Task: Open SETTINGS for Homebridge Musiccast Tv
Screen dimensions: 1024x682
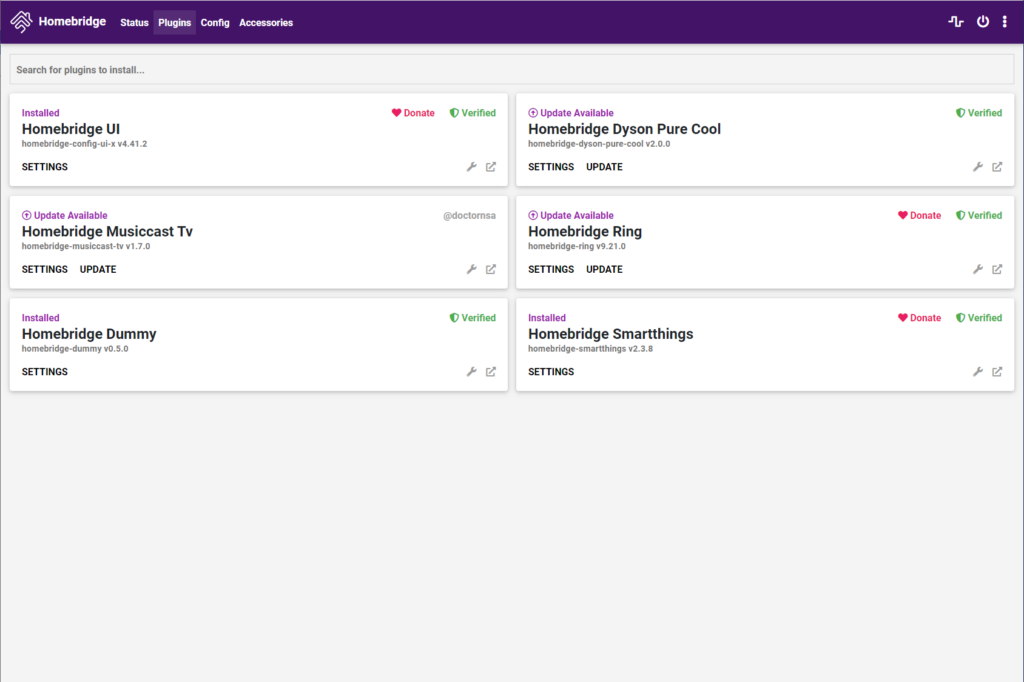Action: (44, 269)
